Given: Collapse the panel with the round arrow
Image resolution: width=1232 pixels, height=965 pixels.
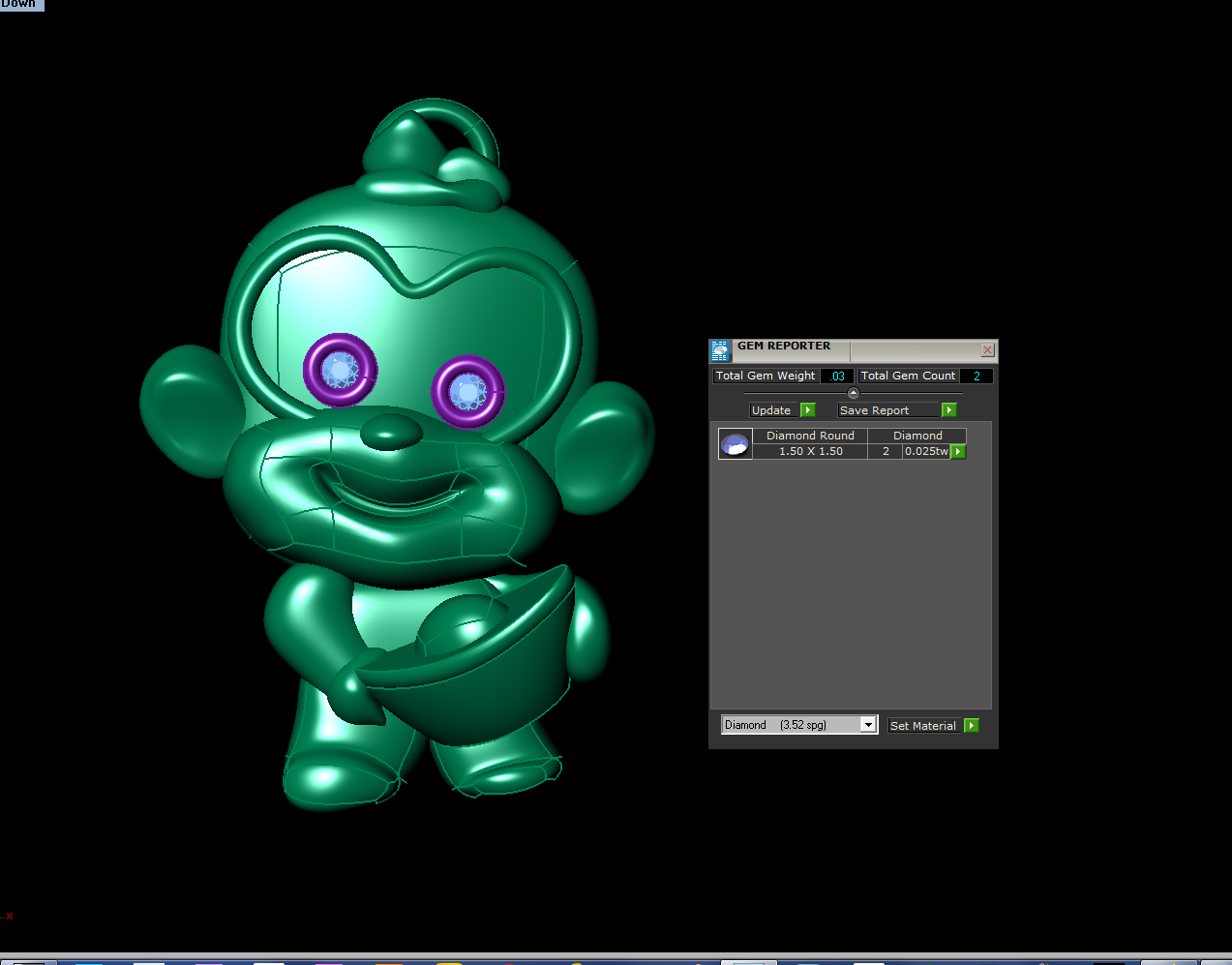Looking at the screenshot, I should point(853,393).
